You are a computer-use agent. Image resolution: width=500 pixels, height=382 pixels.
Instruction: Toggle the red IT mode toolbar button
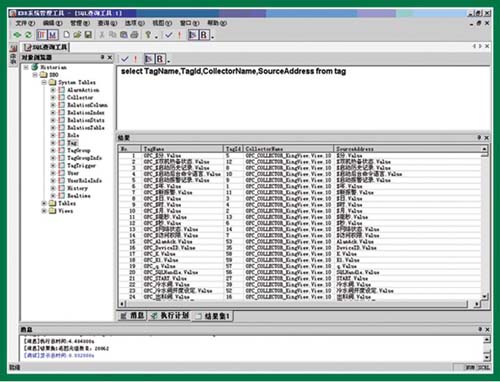(42, 35)
